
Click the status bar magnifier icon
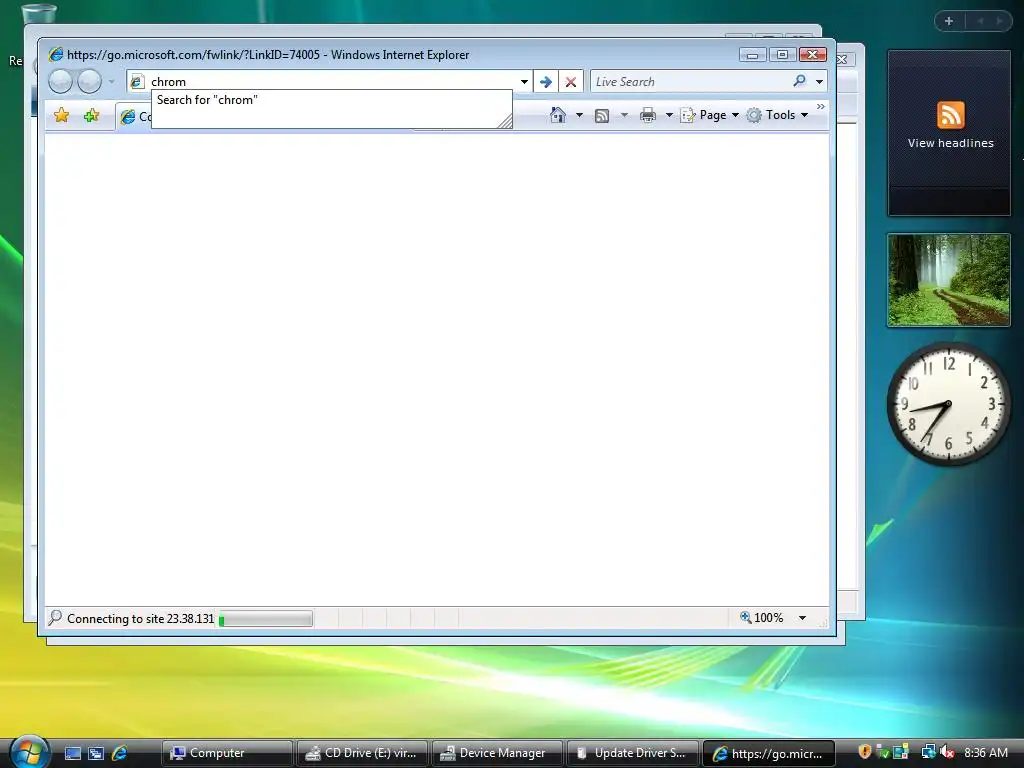pos(56,617)
